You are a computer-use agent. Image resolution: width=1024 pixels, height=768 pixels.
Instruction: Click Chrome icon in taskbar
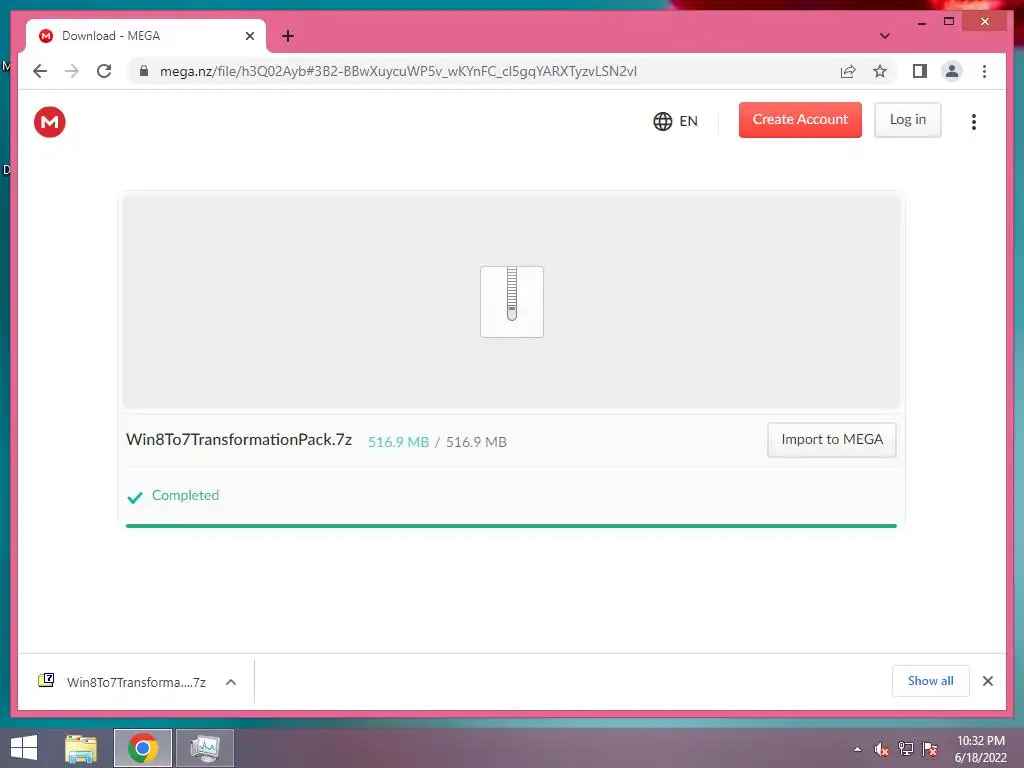click(x=143, y=748)
